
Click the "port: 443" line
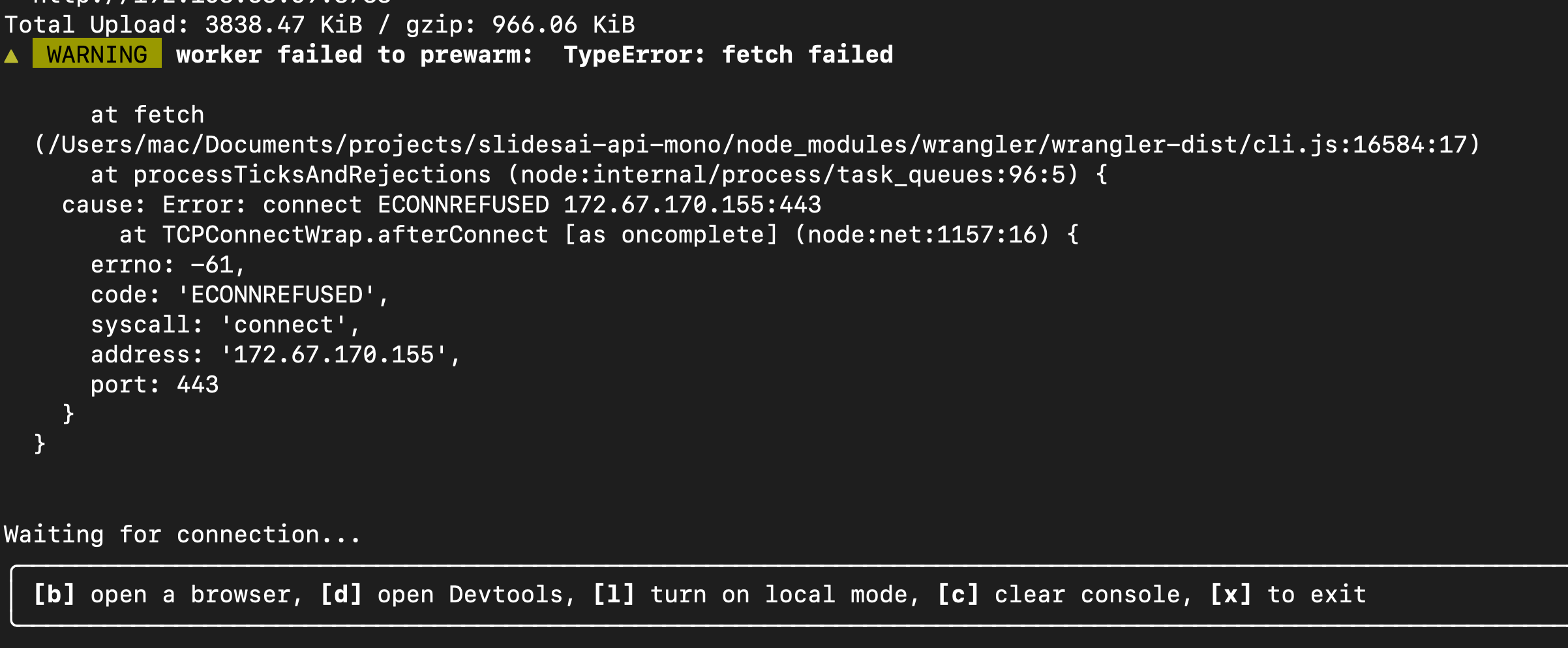point(155,385)
